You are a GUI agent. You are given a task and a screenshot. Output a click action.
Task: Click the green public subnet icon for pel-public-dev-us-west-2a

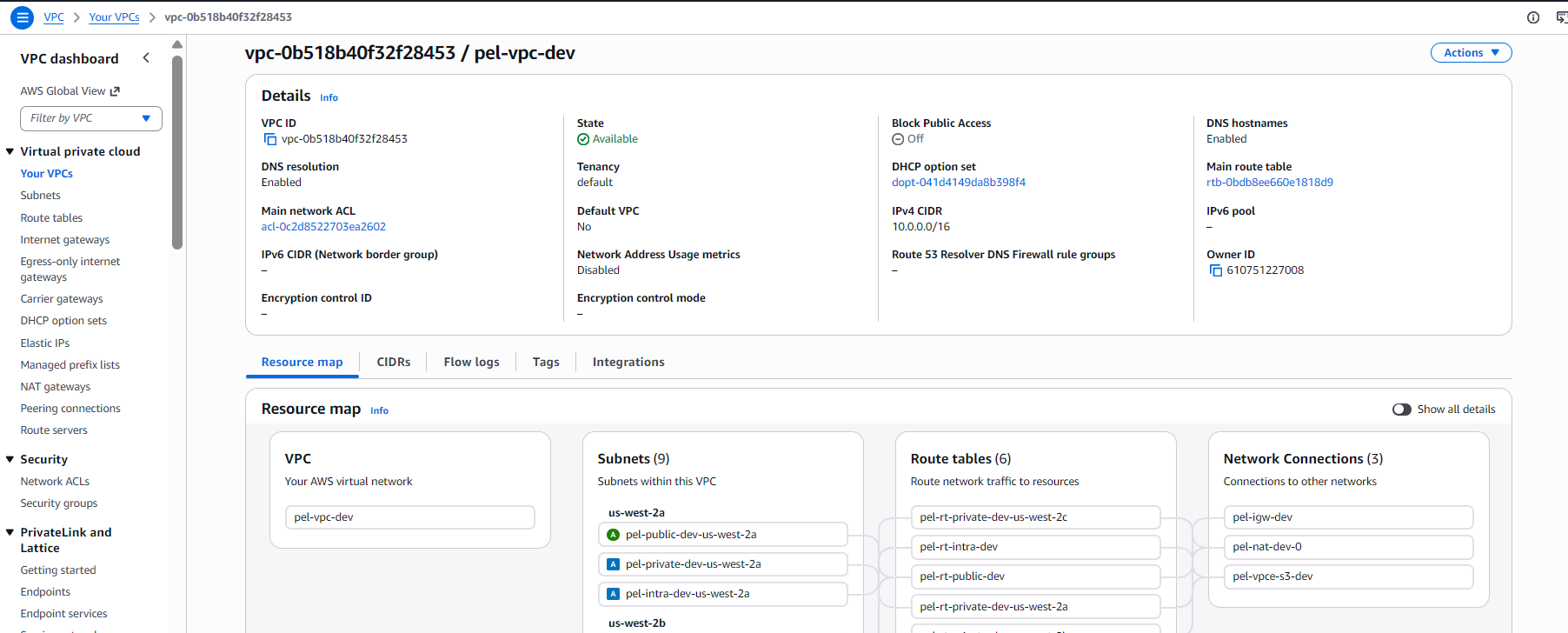click(613, 535)
